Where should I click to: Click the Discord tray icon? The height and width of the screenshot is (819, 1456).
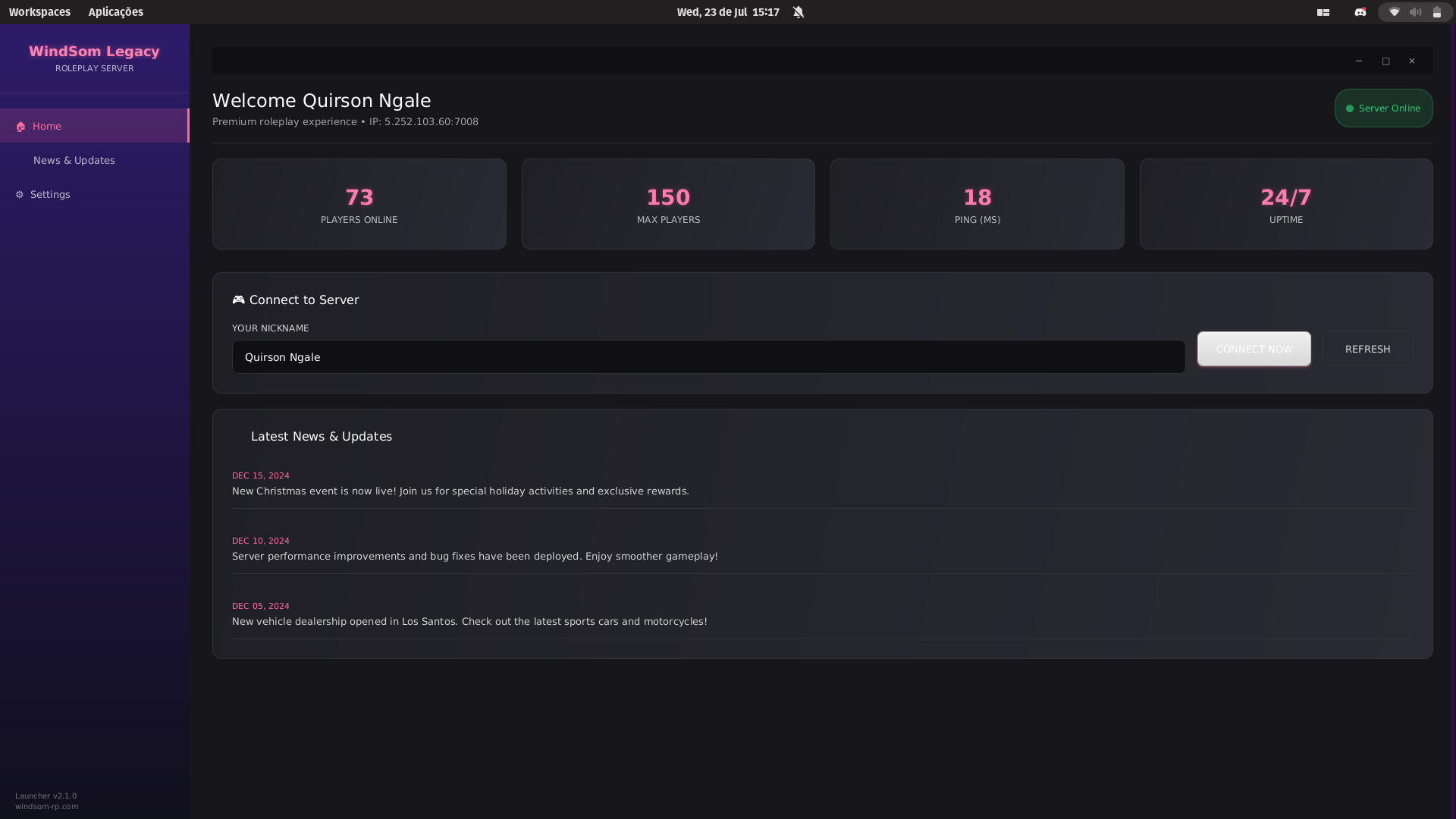[1360, 12]
